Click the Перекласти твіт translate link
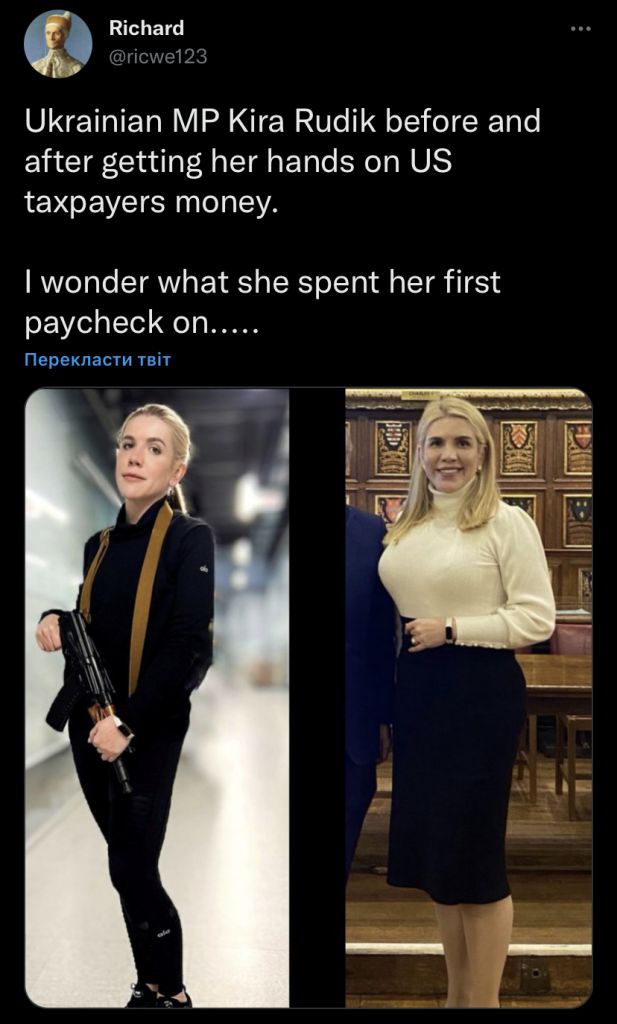Viewport: 617px width, 1024px height. [98, 360]
